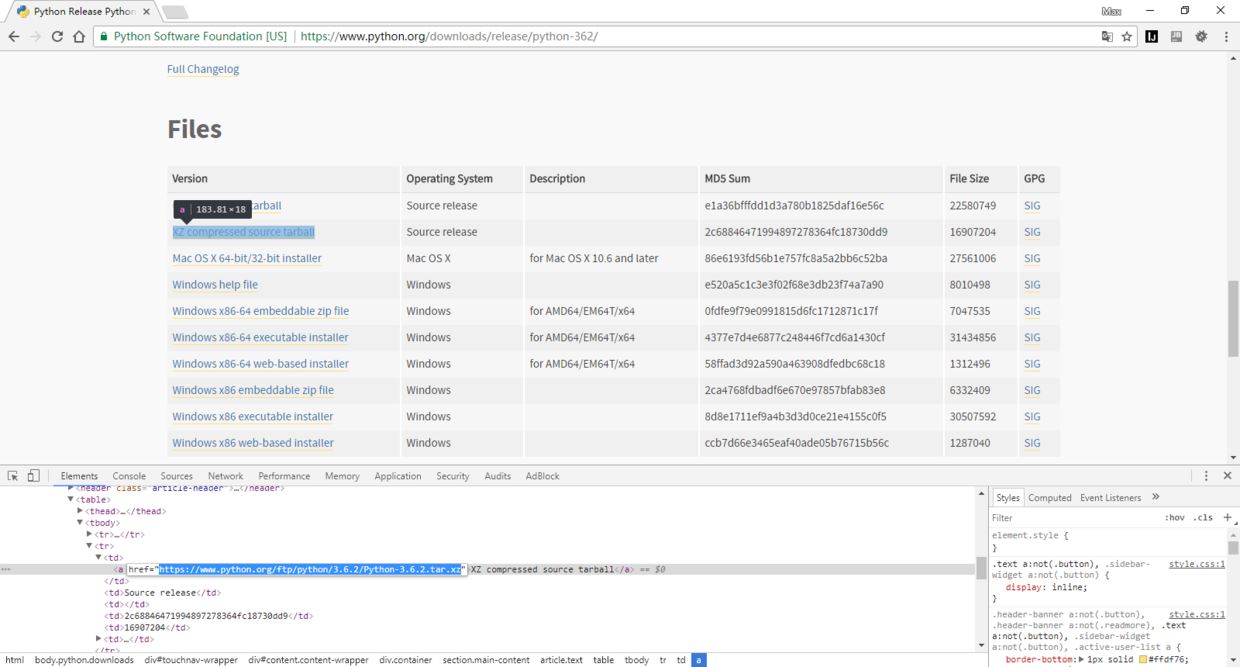
Task: Select section.main-content breadcrumb
Action: [x=486, y=660]
